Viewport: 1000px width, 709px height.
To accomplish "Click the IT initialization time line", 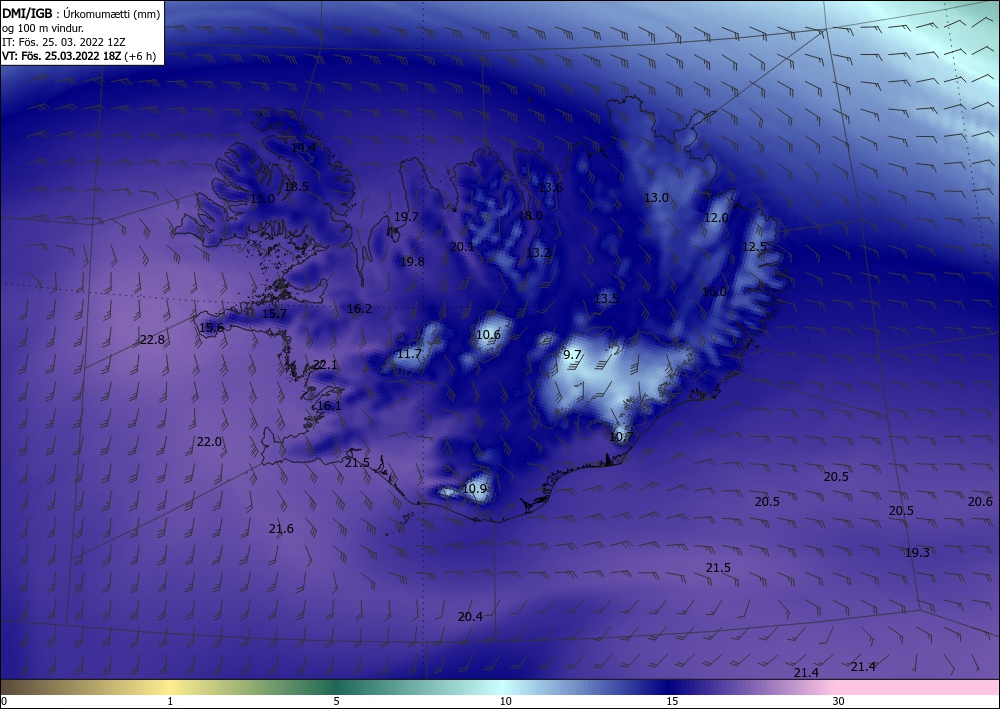I will [x=64, y=42].
